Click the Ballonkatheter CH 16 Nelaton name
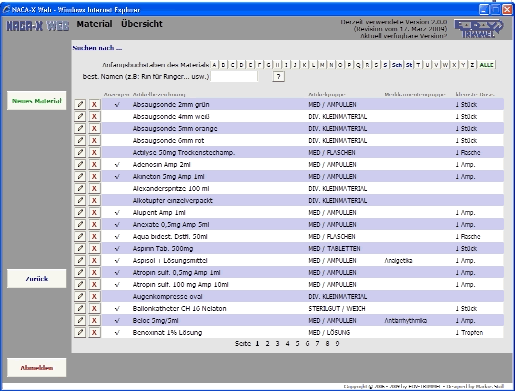This screenshot has width=515, height=391. [x=179, y=309]
